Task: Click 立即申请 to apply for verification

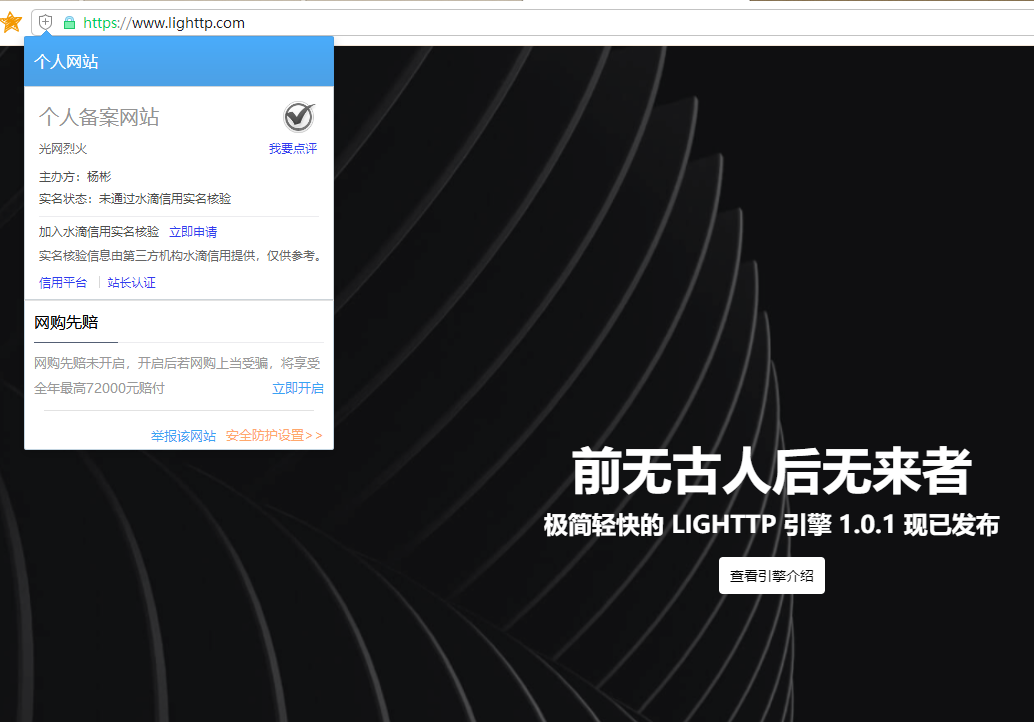Action: point(193,231)
